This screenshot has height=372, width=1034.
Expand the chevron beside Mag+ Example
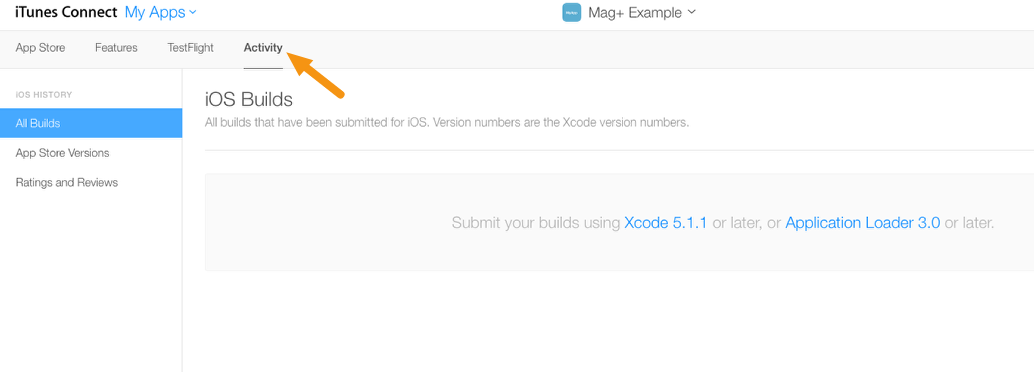pos(691,12)
